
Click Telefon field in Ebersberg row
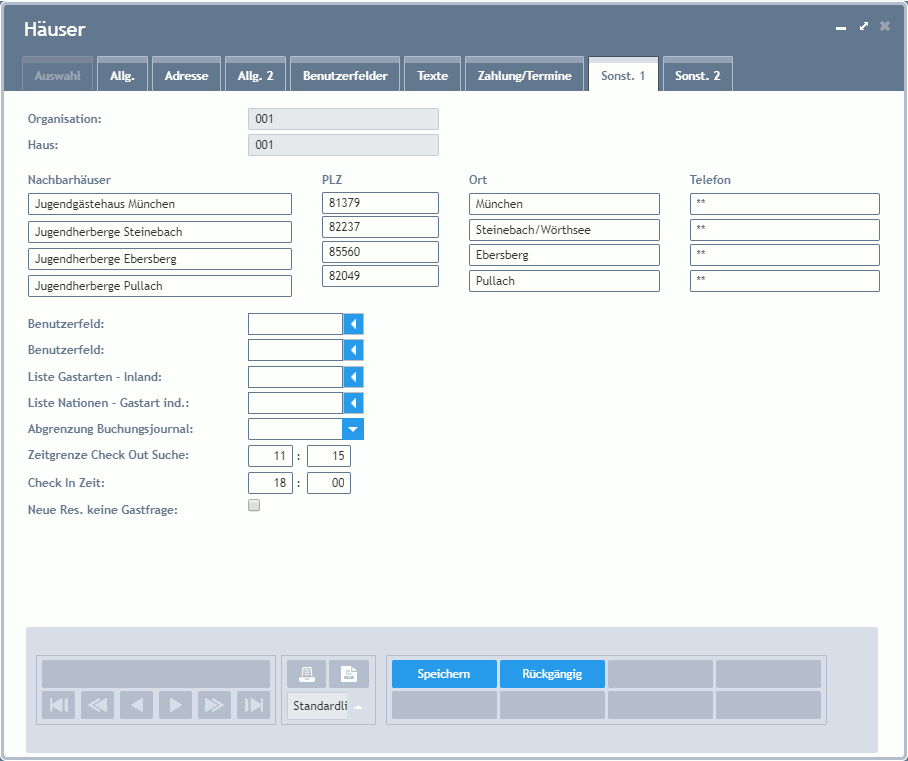(x=785, y=255)
